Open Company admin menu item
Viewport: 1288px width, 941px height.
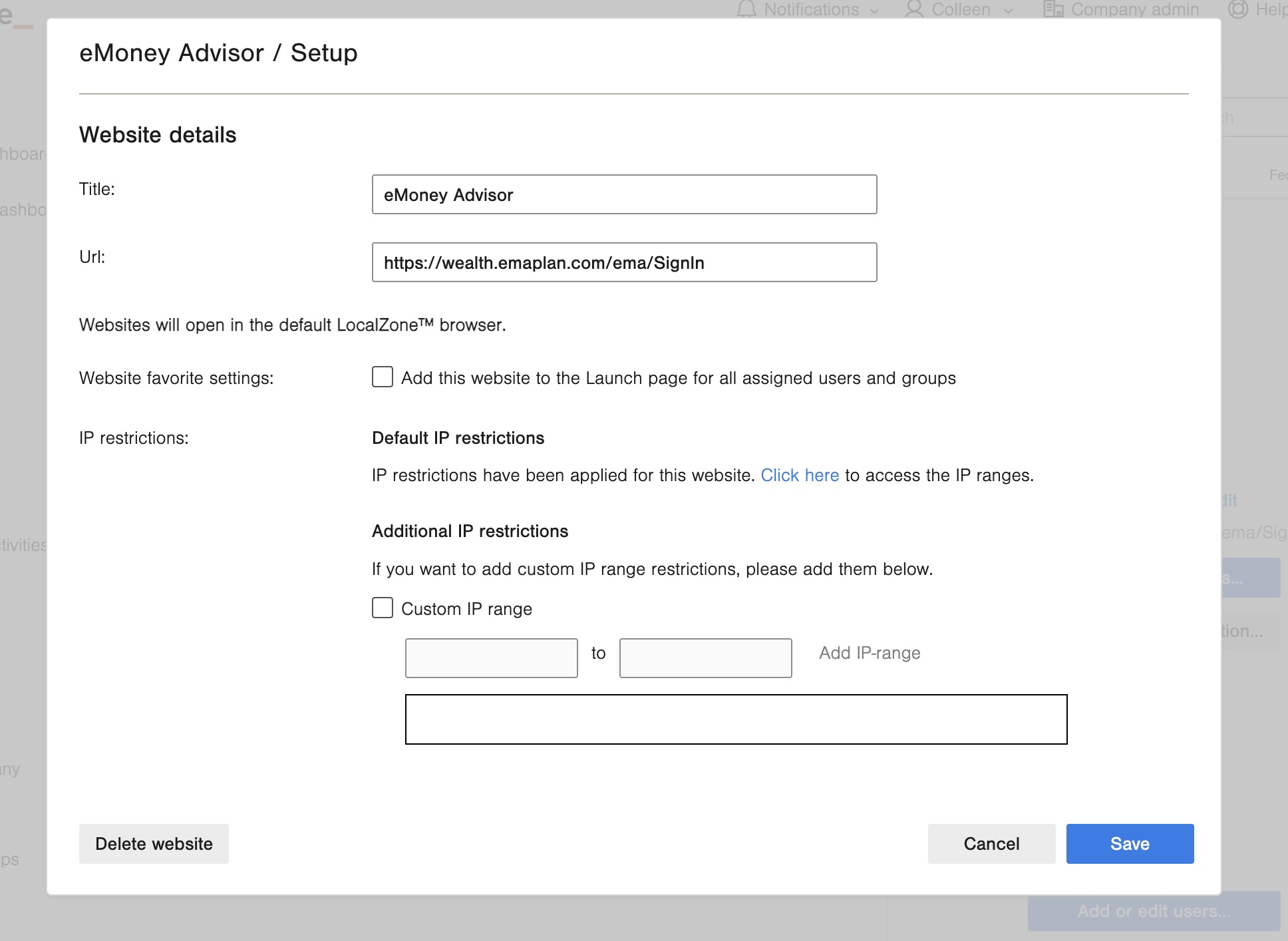click(x=1135, y=9)
